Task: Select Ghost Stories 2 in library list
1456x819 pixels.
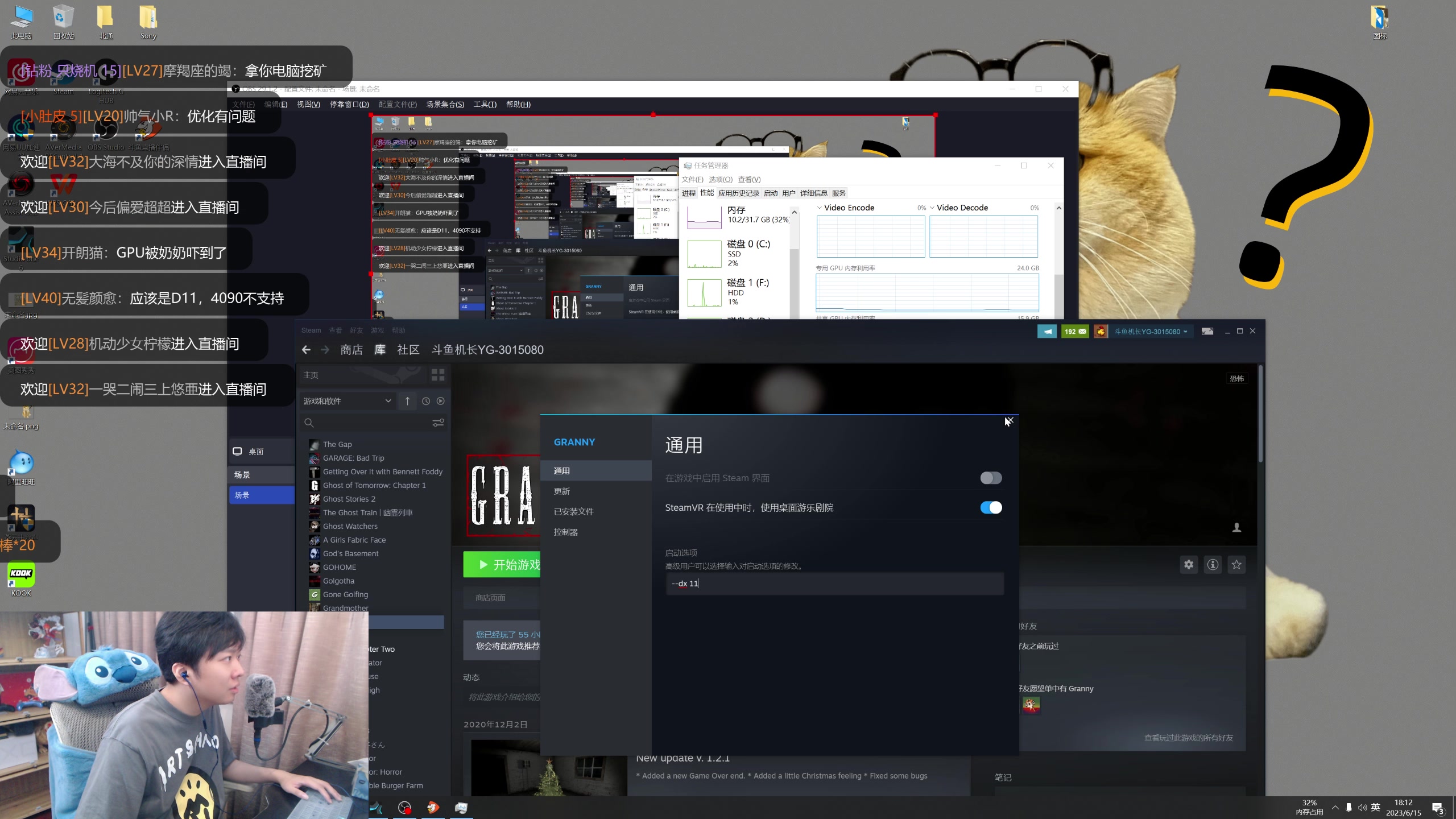Action: (349, 499)
